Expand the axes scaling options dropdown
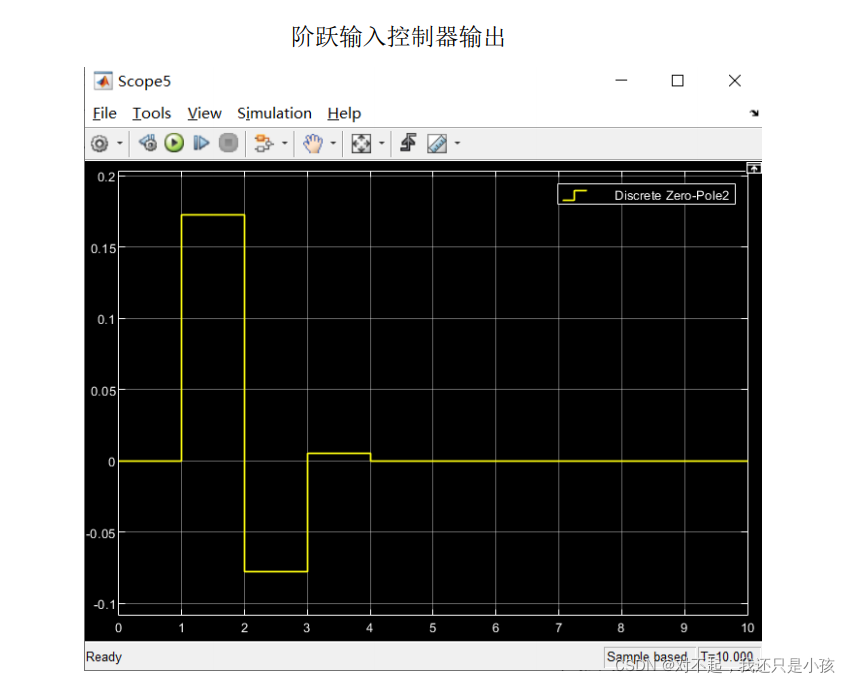The height and width of the screenshot is (683, 850). click(x=382, y=144)
